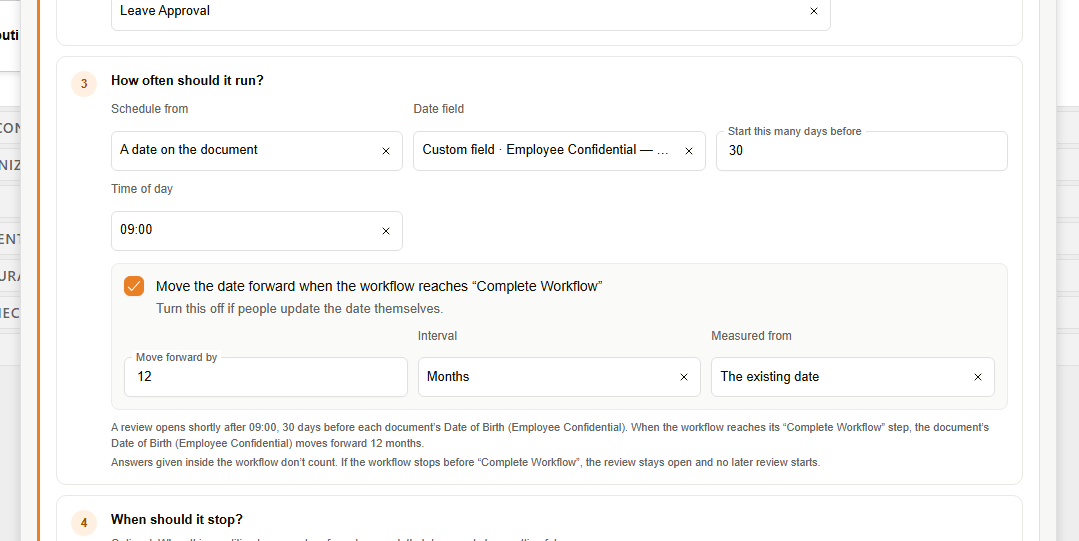Clear the Months interval selection
This screenshot has width=1079, height=541.
coord(683,376)
